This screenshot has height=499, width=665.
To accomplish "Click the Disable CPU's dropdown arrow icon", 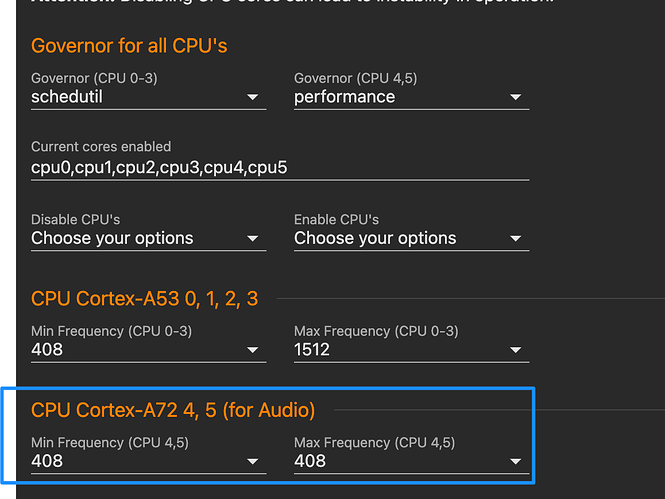I will pos(252,238).
